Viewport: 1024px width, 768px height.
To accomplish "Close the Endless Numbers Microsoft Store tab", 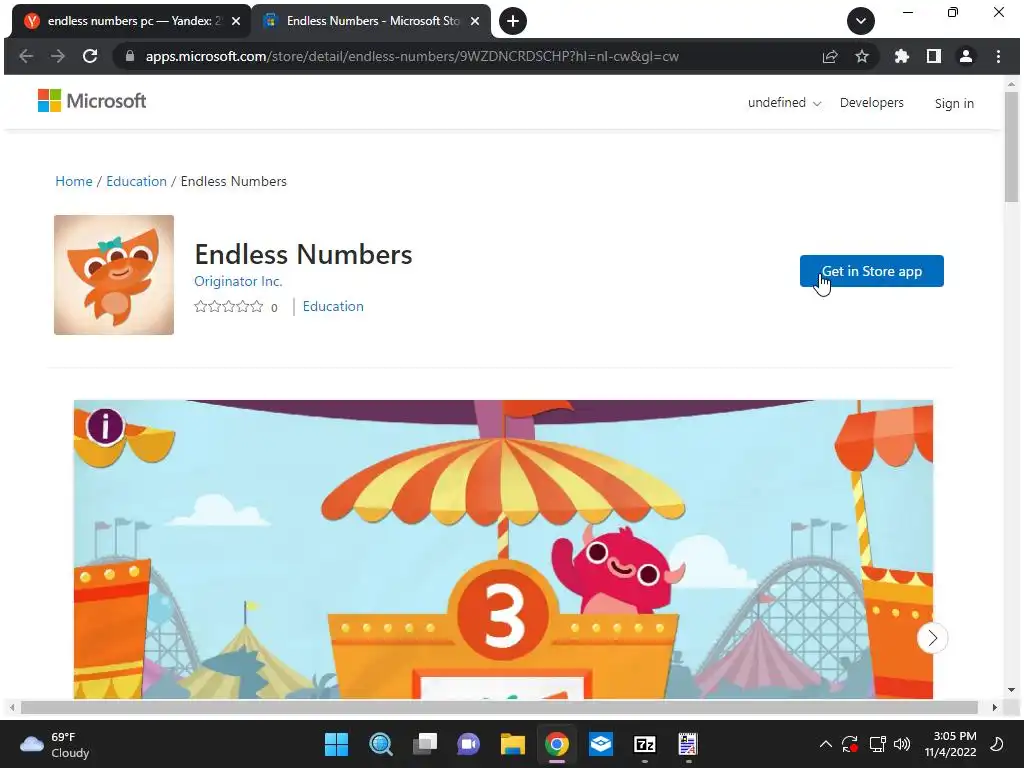I will point(475,22).
